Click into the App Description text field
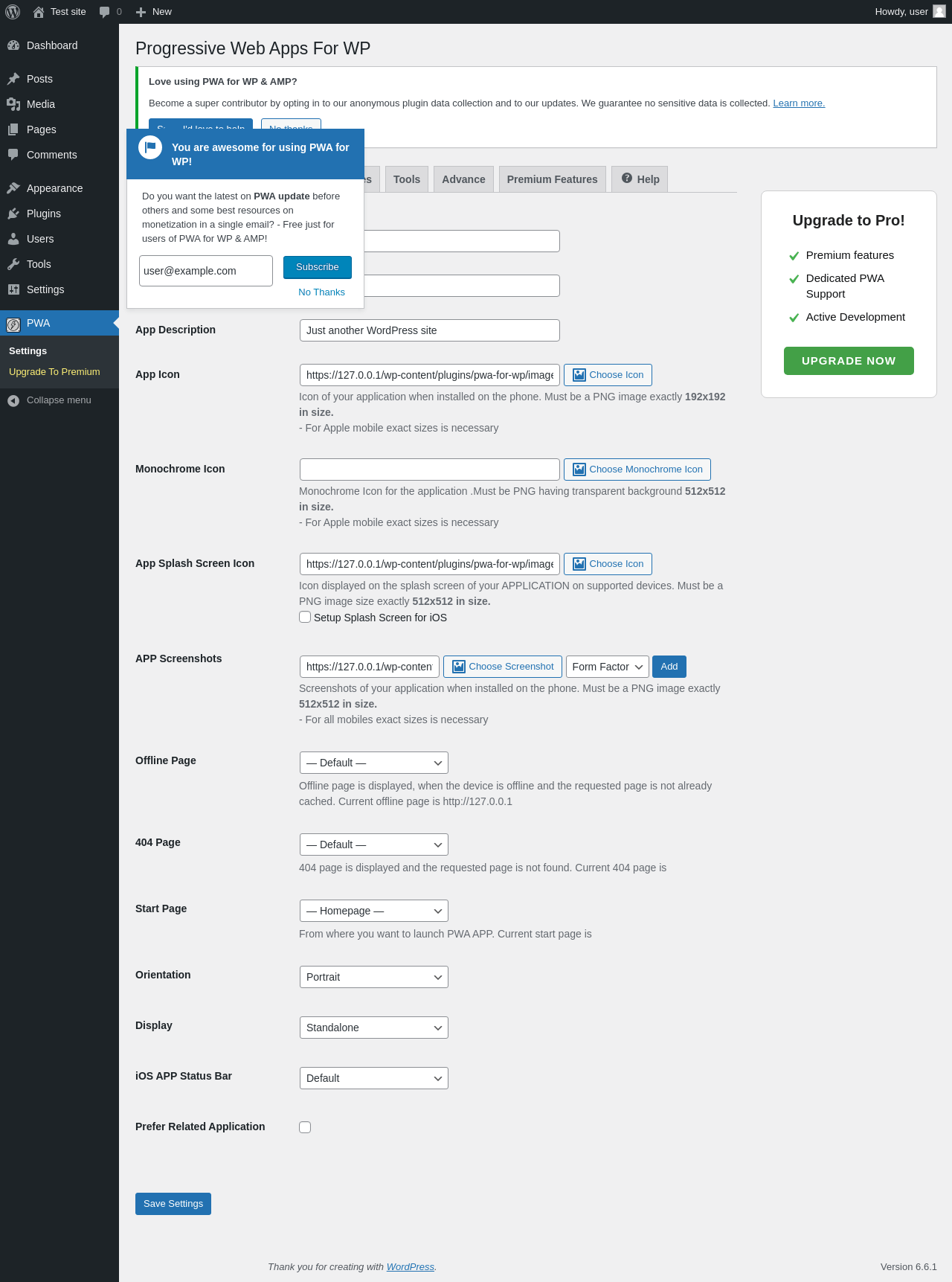This screenshot has height=1282, width=952. (x=430, y=330)
